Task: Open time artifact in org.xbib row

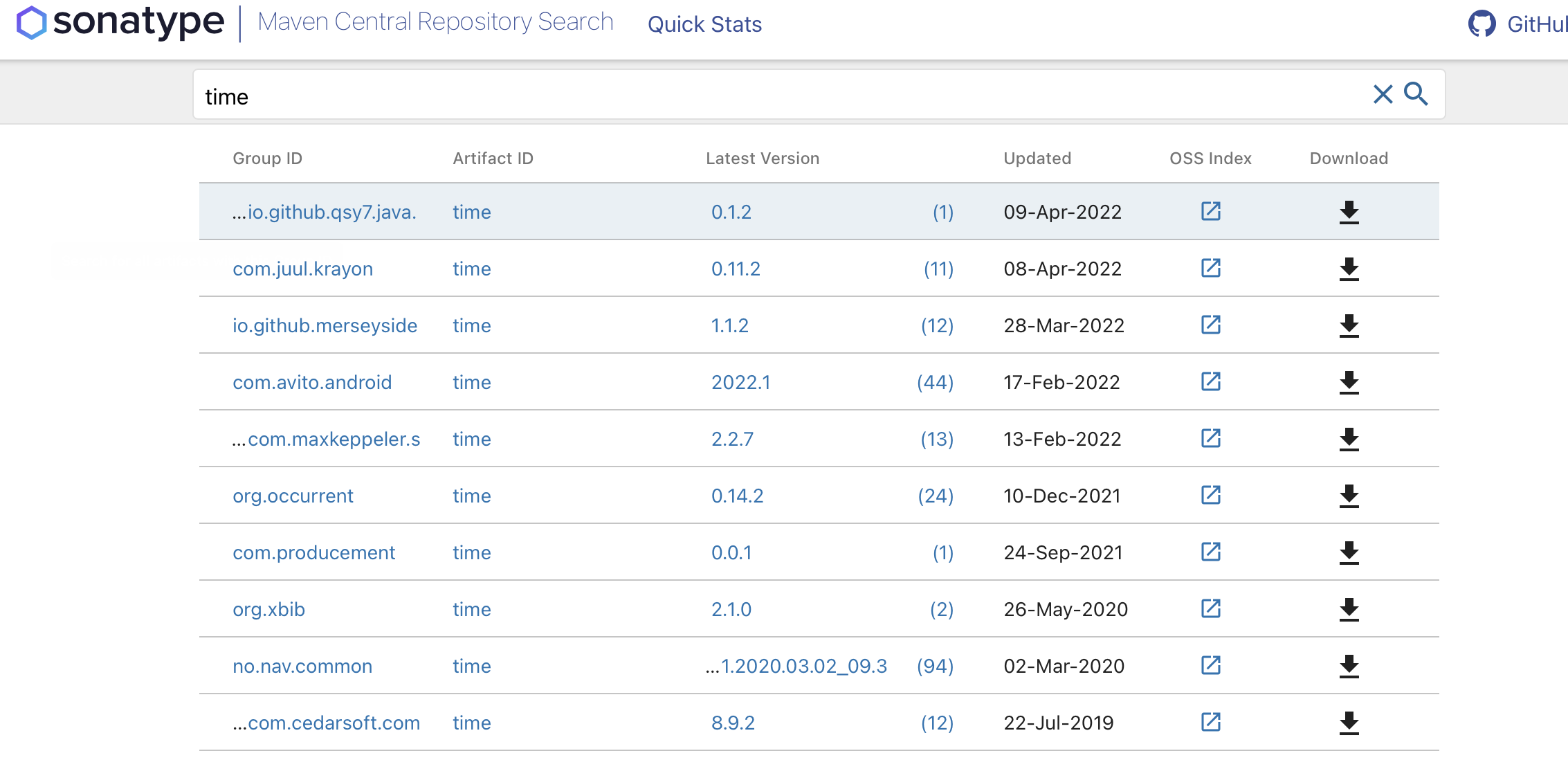Action: click(x=472, y=609)
